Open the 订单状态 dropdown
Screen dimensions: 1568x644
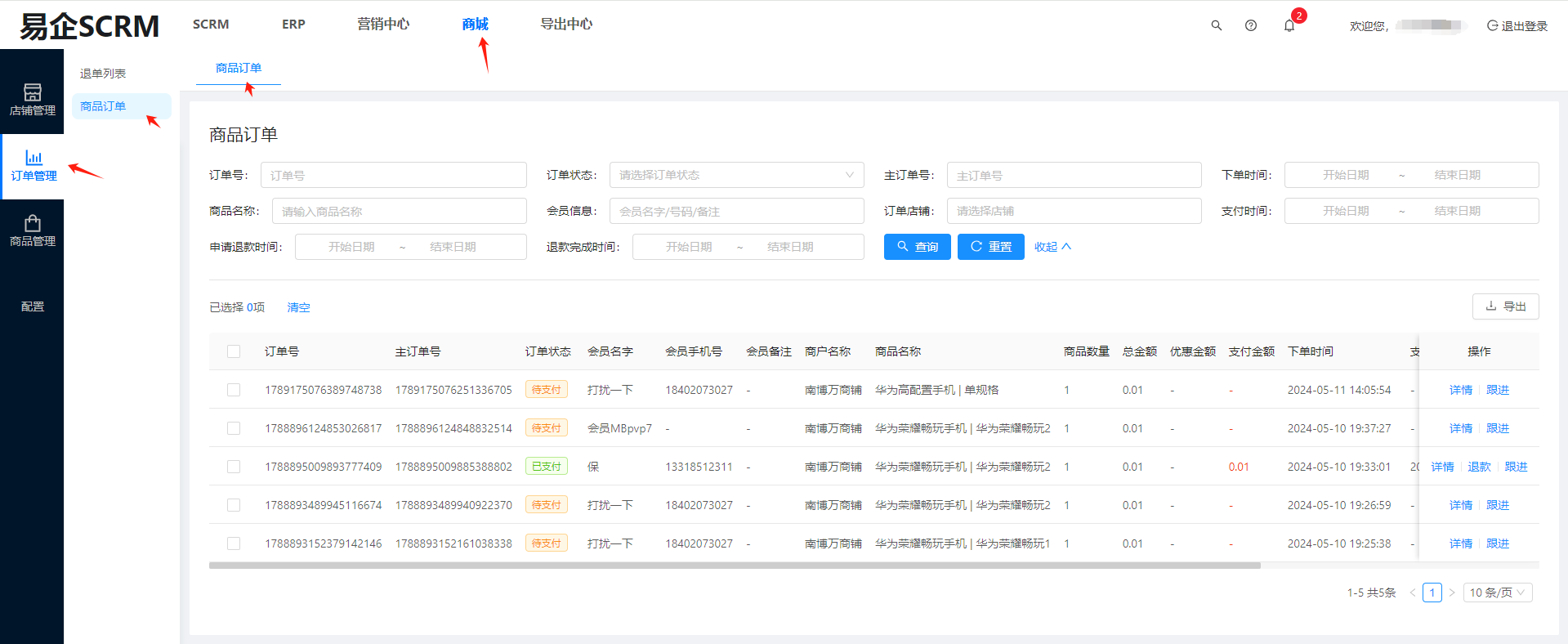click(x=737, y=175)
